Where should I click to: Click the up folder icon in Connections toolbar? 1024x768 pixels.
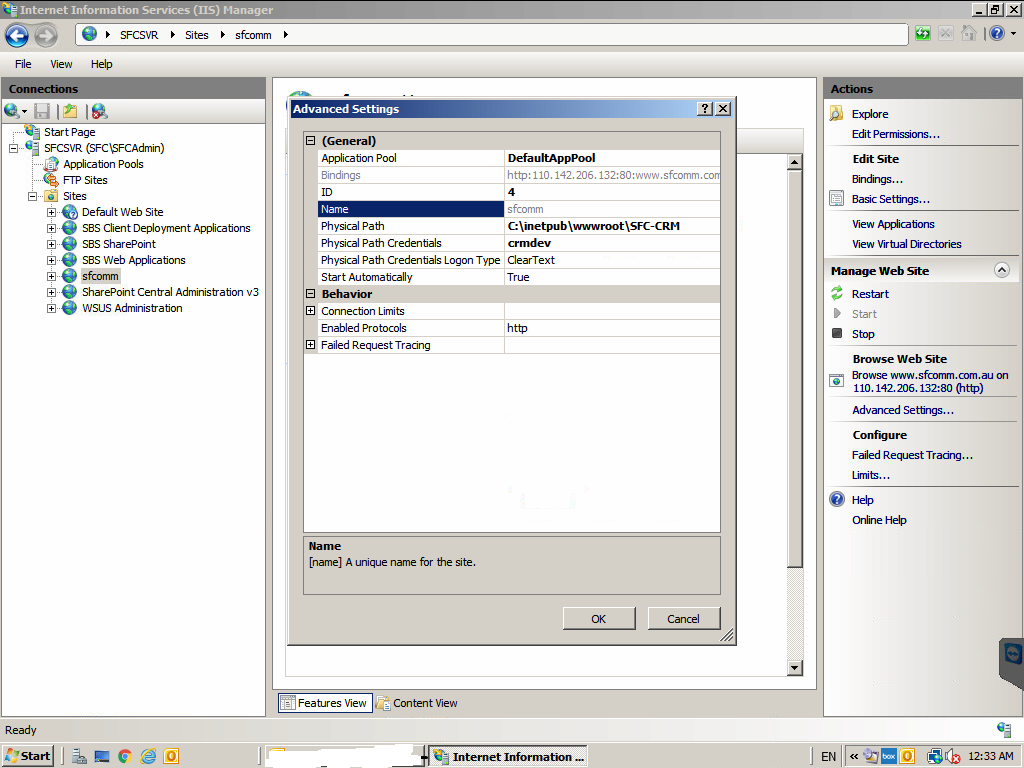tap(70, 112)
